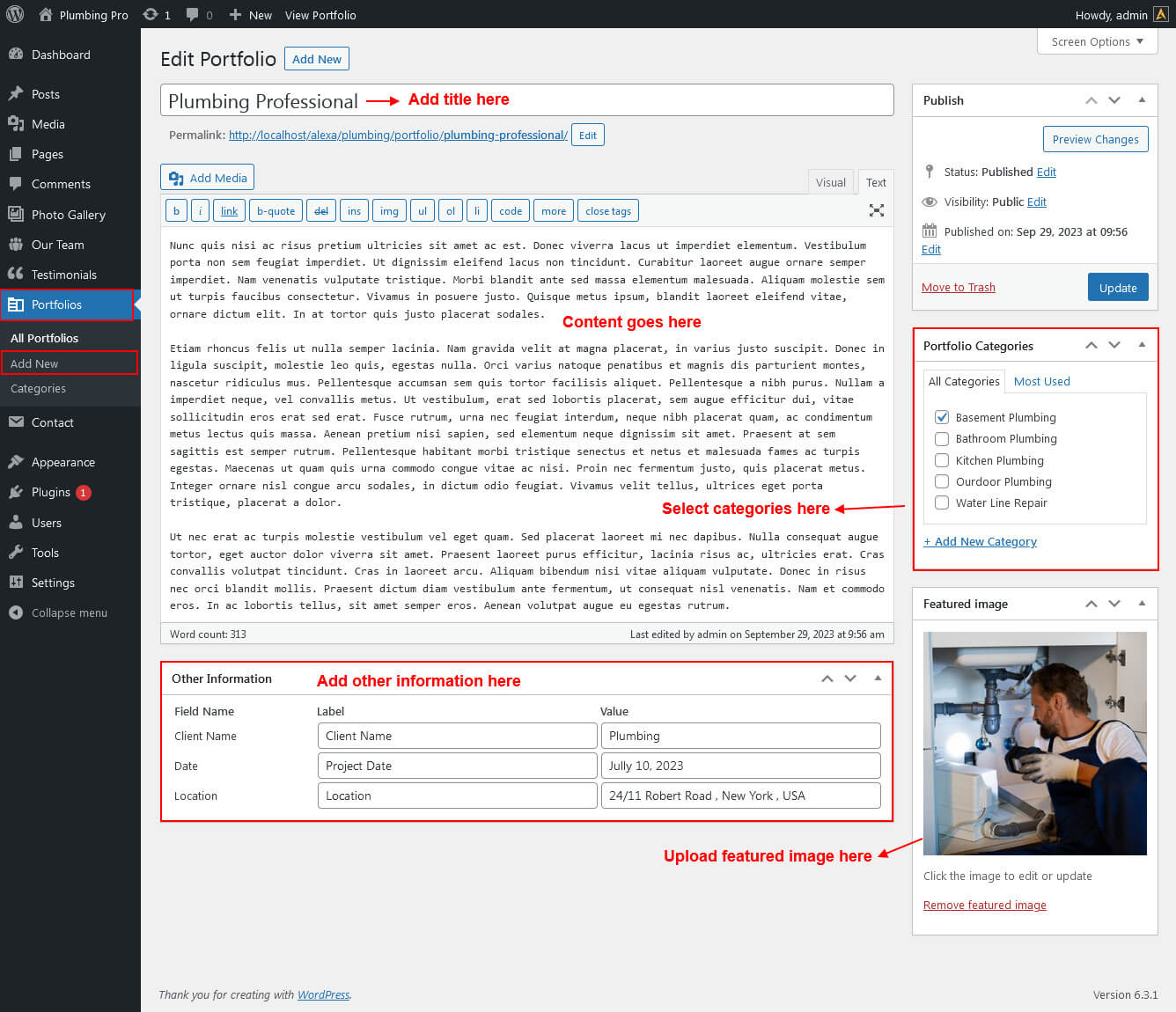
Task: Uncheck Basement Plumbing category
Action: tap(942, 417)
